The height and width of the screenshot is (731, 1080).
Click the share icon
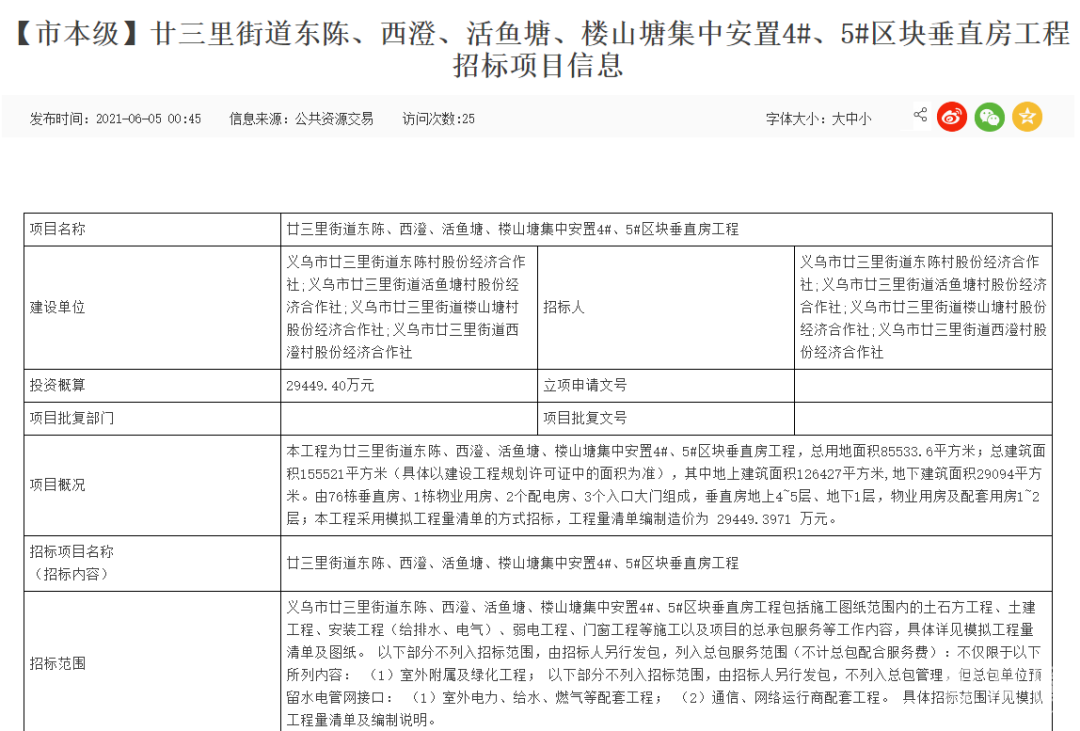920,116
